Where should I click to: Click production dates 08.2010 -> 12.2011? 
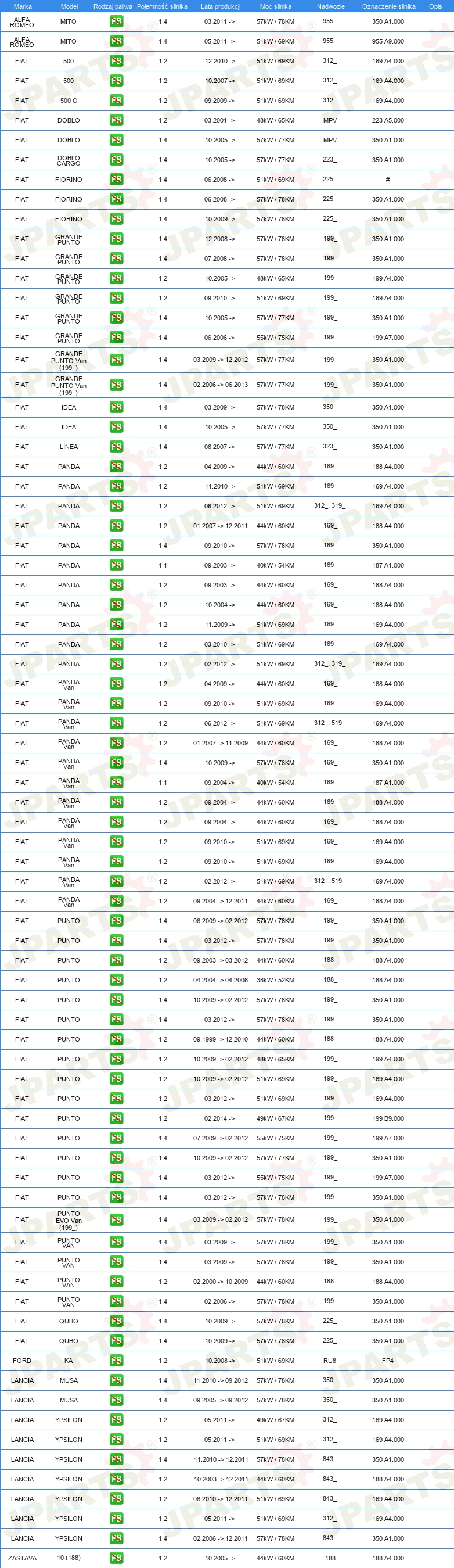[220, 1499]
